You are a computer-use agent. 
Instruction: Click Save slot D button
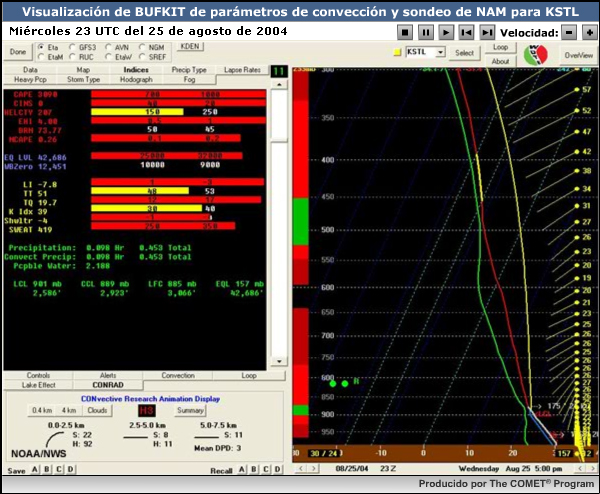[71, 469]
